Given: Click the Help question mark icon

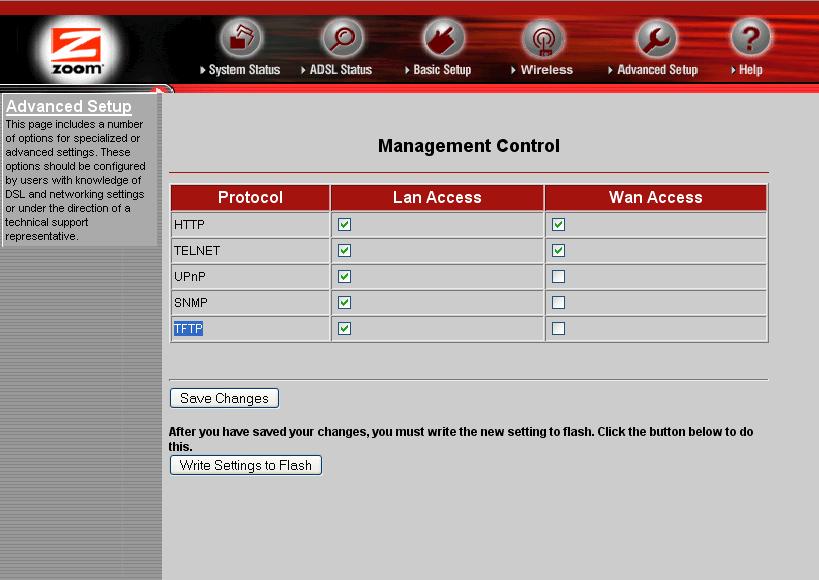Looking at the screenshot, I should point(751,38).
